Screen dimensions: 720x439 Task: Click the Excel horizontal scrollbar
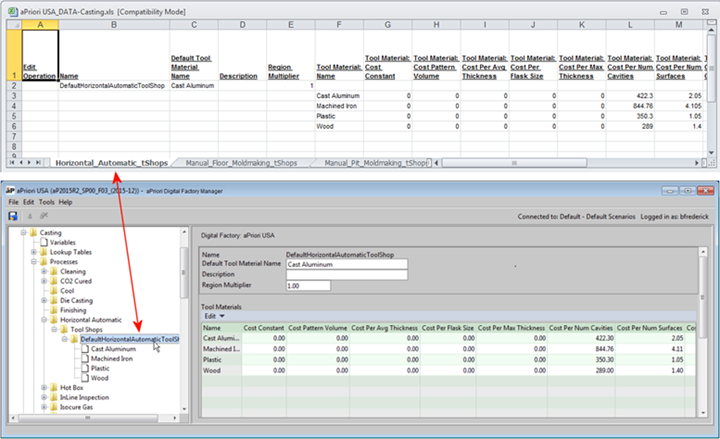click(514, 163)
